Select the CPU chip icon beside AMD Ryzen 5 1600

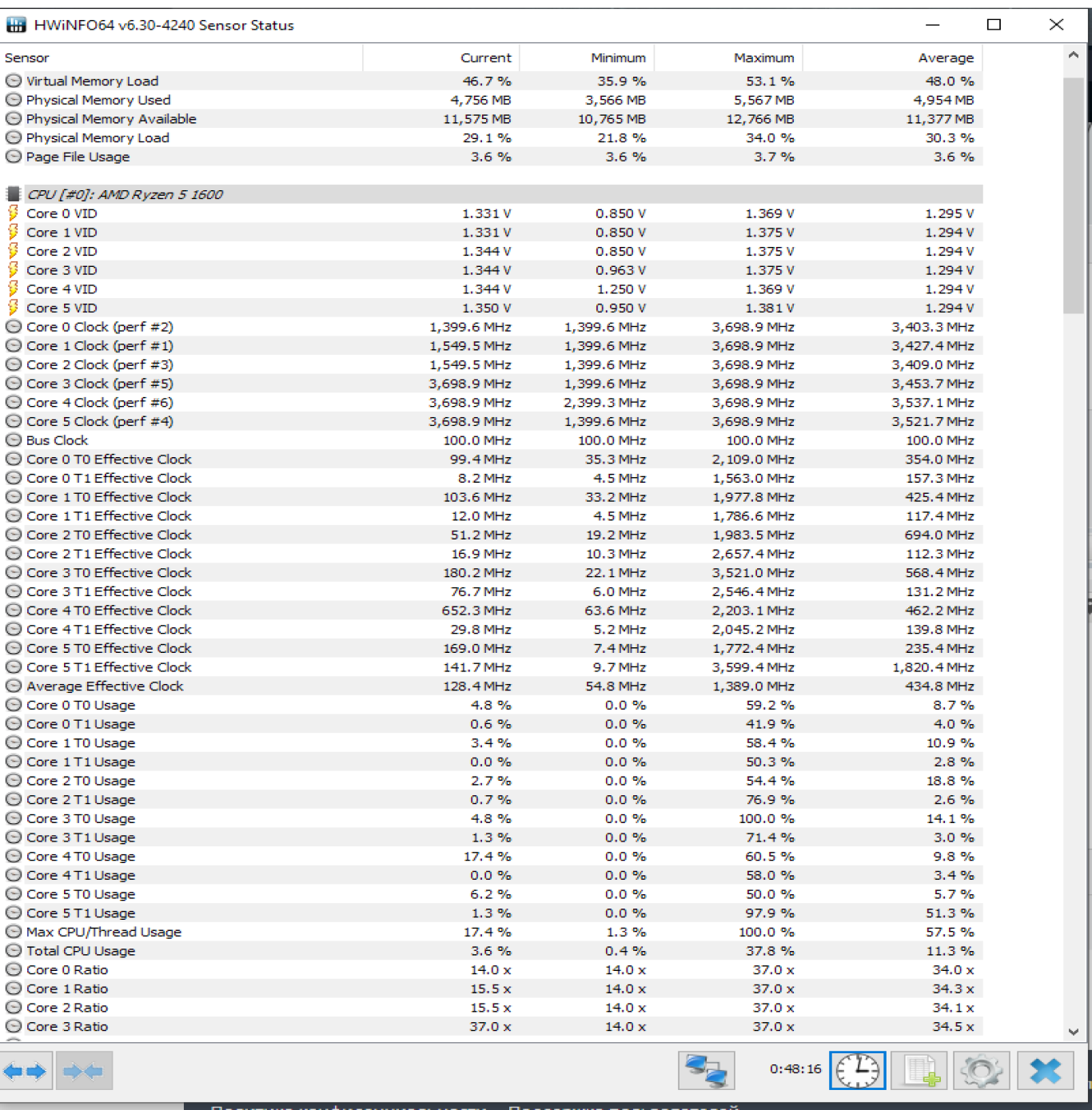pyautogui.click(x=14, y=194)
